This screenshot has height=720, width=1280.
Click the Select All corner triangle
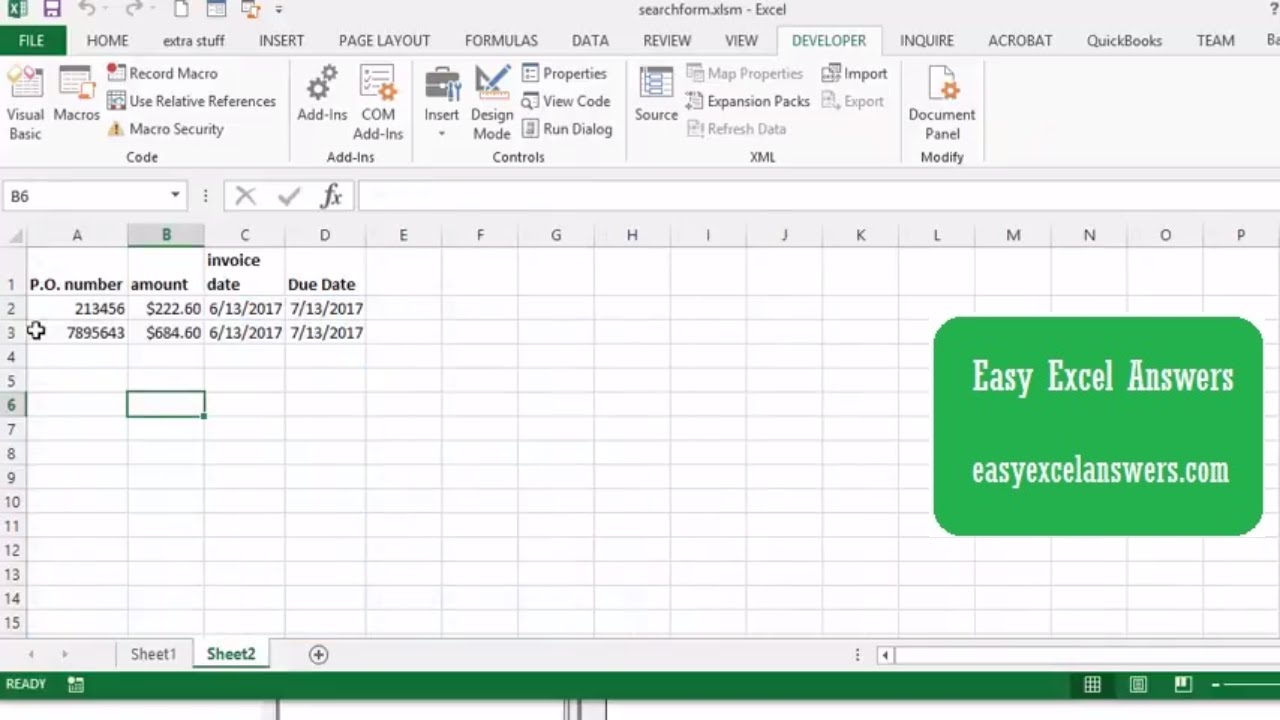pyautogui.click(x=14, y=236)
